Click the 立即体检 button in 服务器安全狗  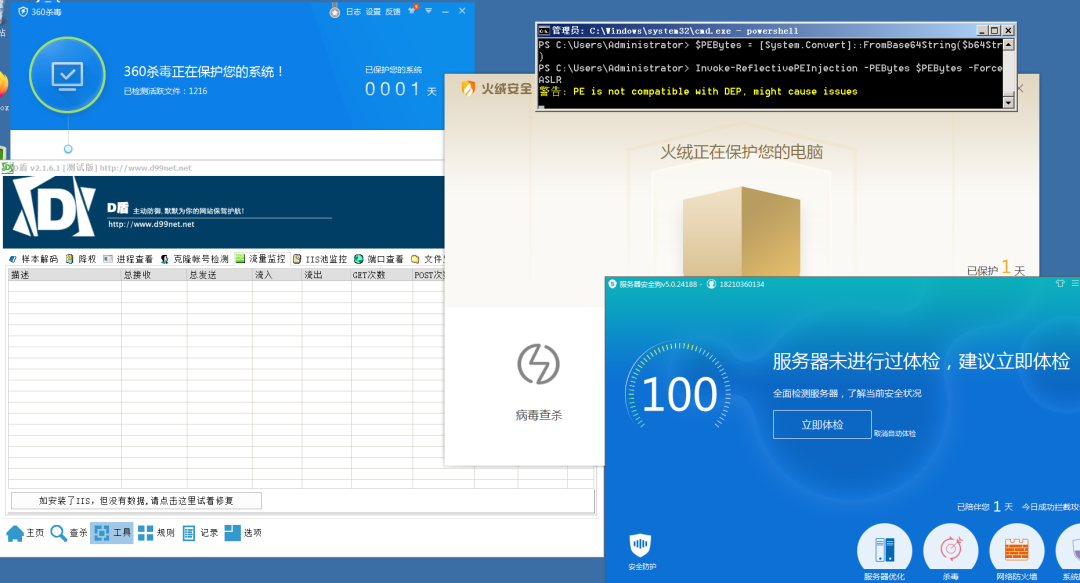[822, 425]
